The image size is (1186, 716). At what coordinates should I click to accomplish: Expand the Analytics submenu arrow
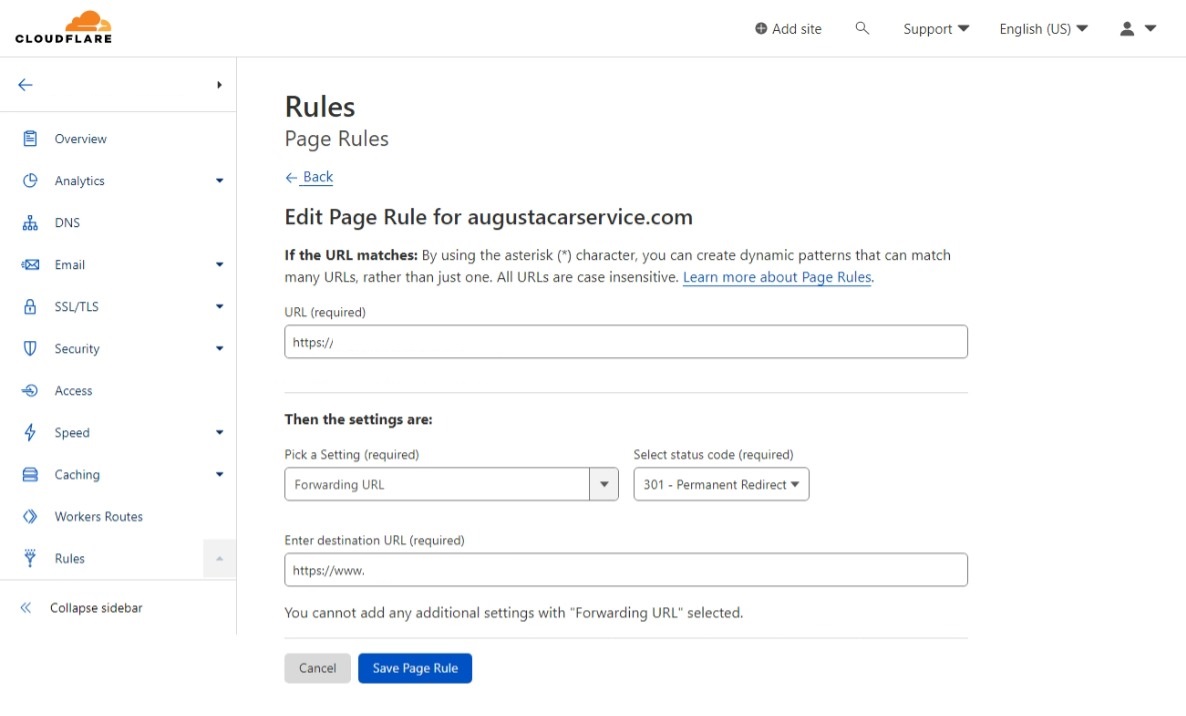coord(219,181)
